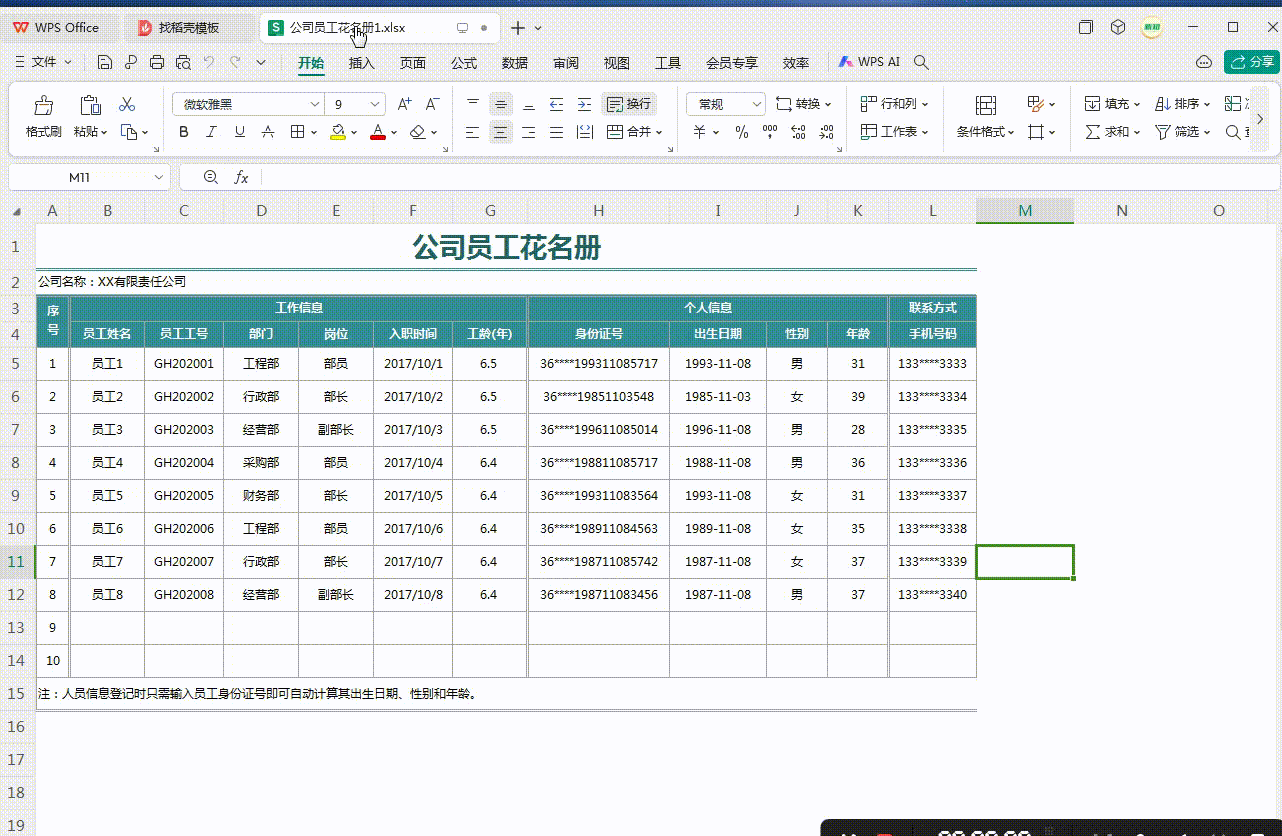1282x836 pixels.
Task: Toggle Strikethrough formatting
Action: point(267,132)
